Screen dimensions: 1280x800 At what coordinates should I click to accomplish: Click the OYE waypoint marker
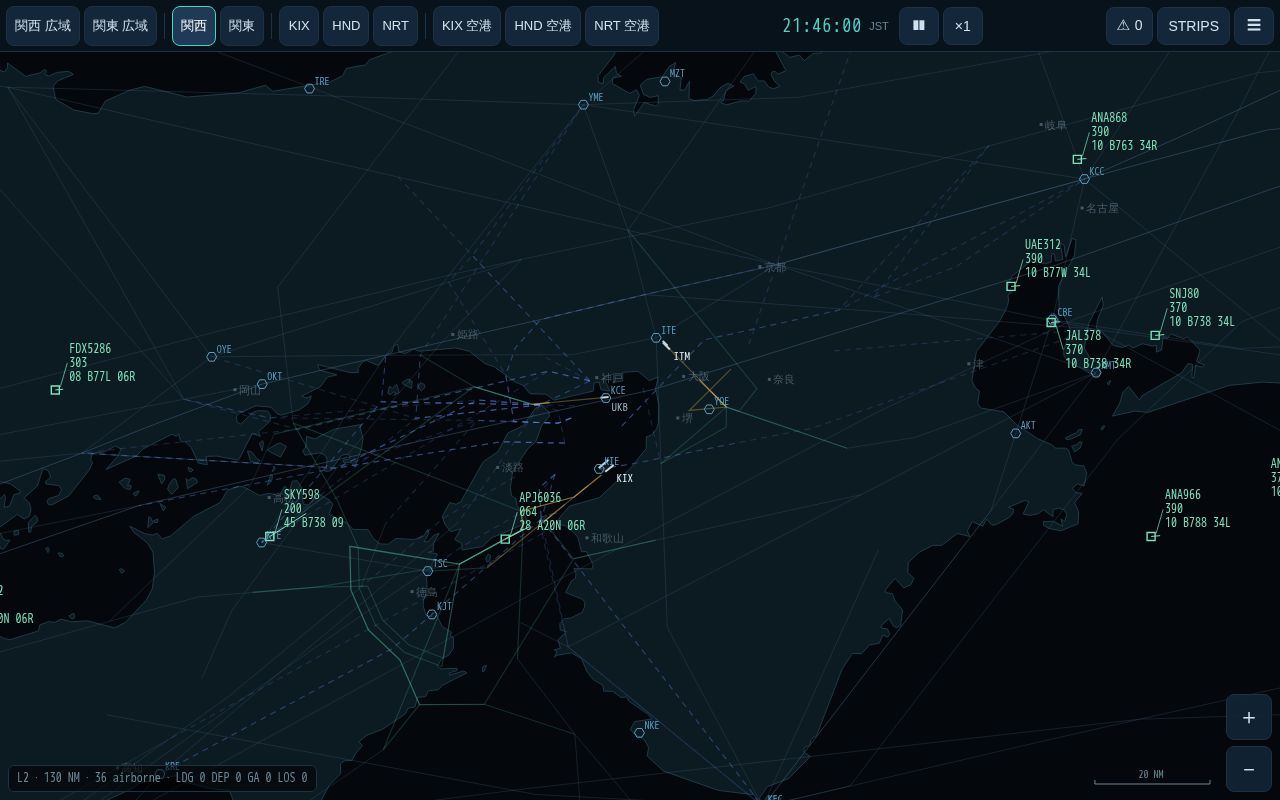tap(211, 357)
